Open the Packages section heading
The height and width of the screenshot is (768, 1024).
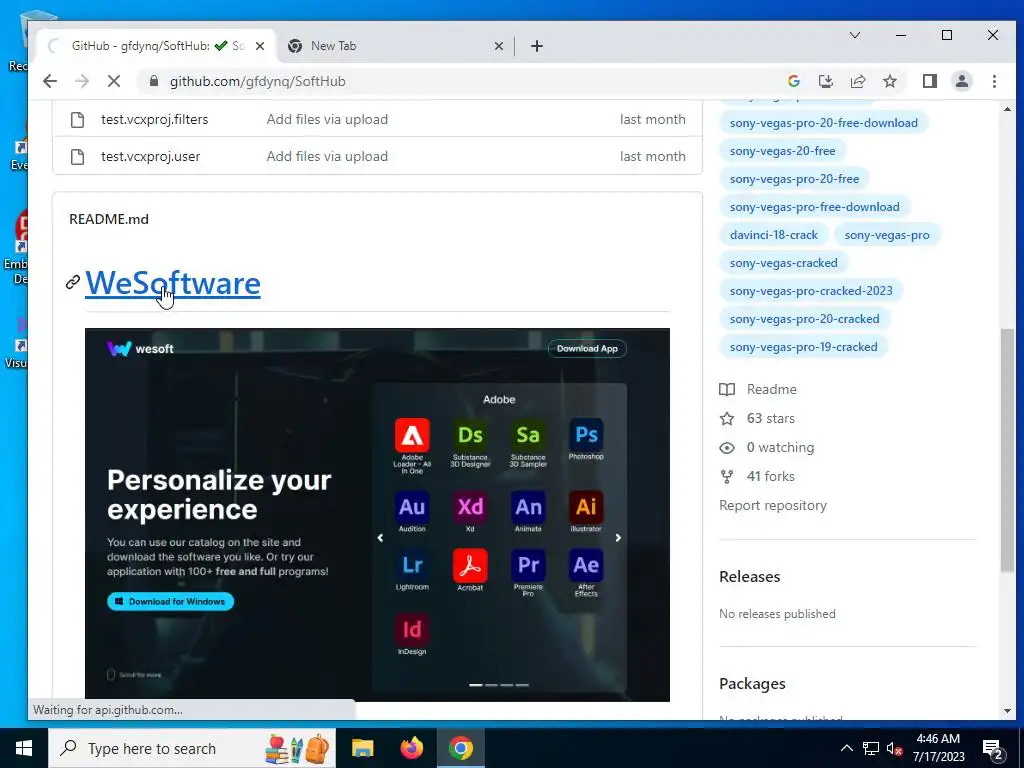pyautogui.click(x=752, y=684)
